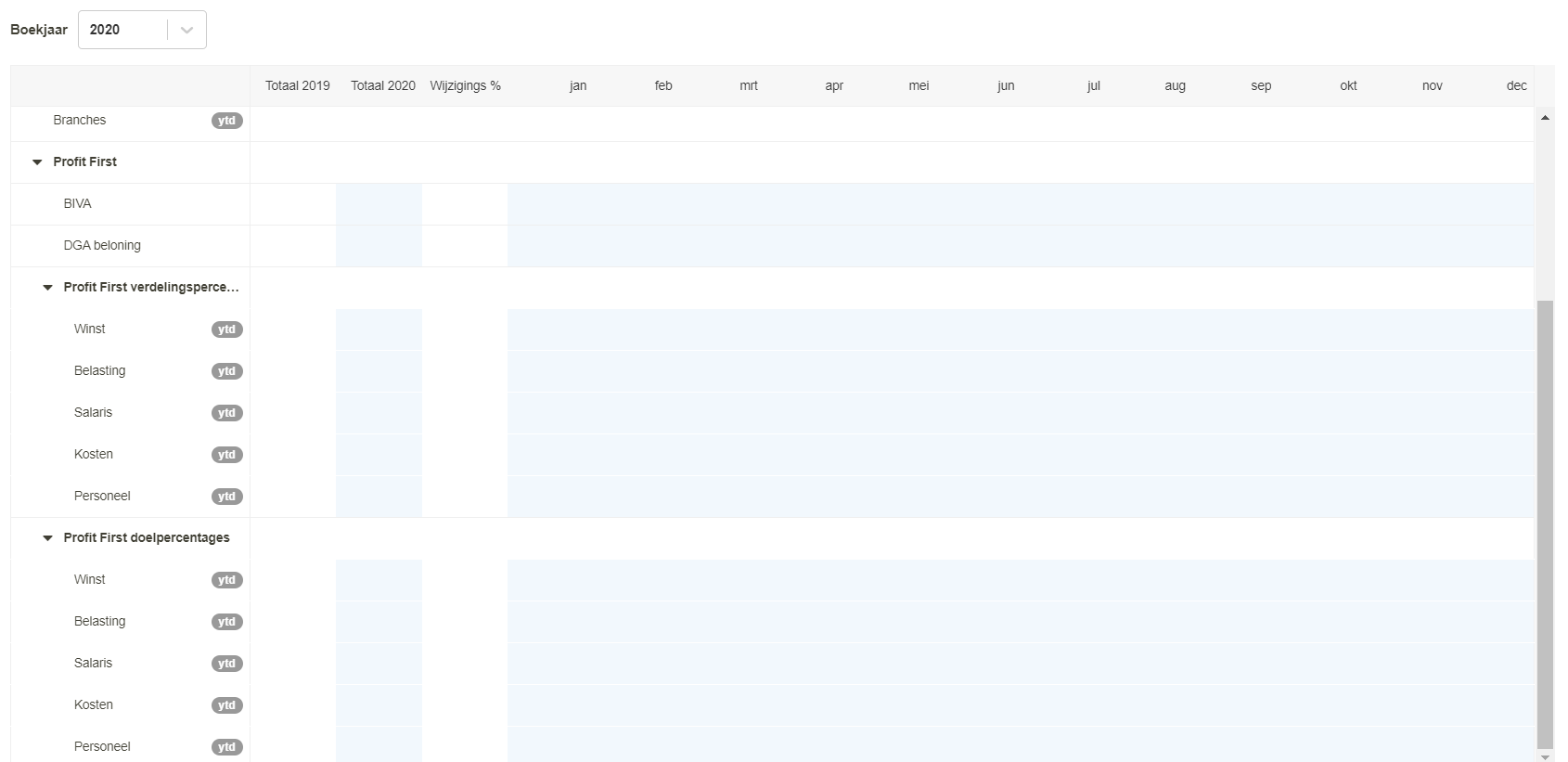This screenshot has height=762, width=1568.
Task: Toggle ytd badge for Winst under doelpercentages
Action: [x=227, y=580]
